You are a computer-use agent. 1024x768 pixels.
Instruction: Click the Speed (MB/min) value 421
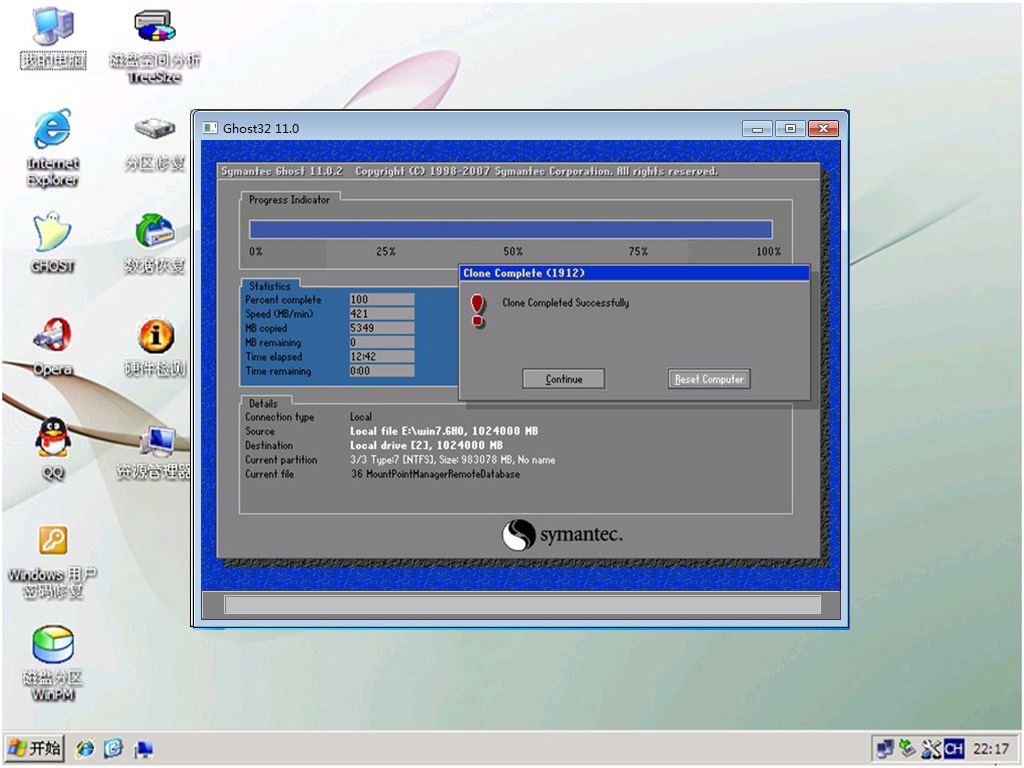[x=381, y=313]
